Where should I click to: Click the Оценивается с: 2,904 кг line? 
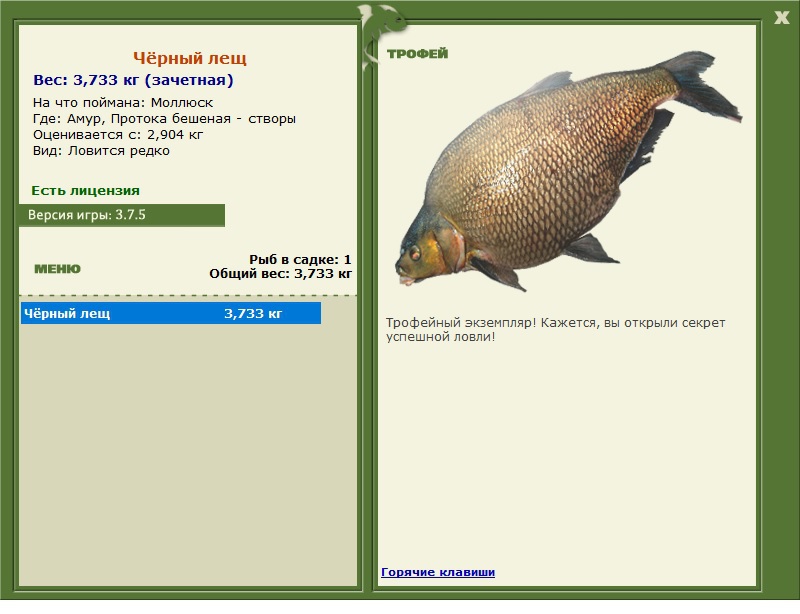tap(118, 135)
